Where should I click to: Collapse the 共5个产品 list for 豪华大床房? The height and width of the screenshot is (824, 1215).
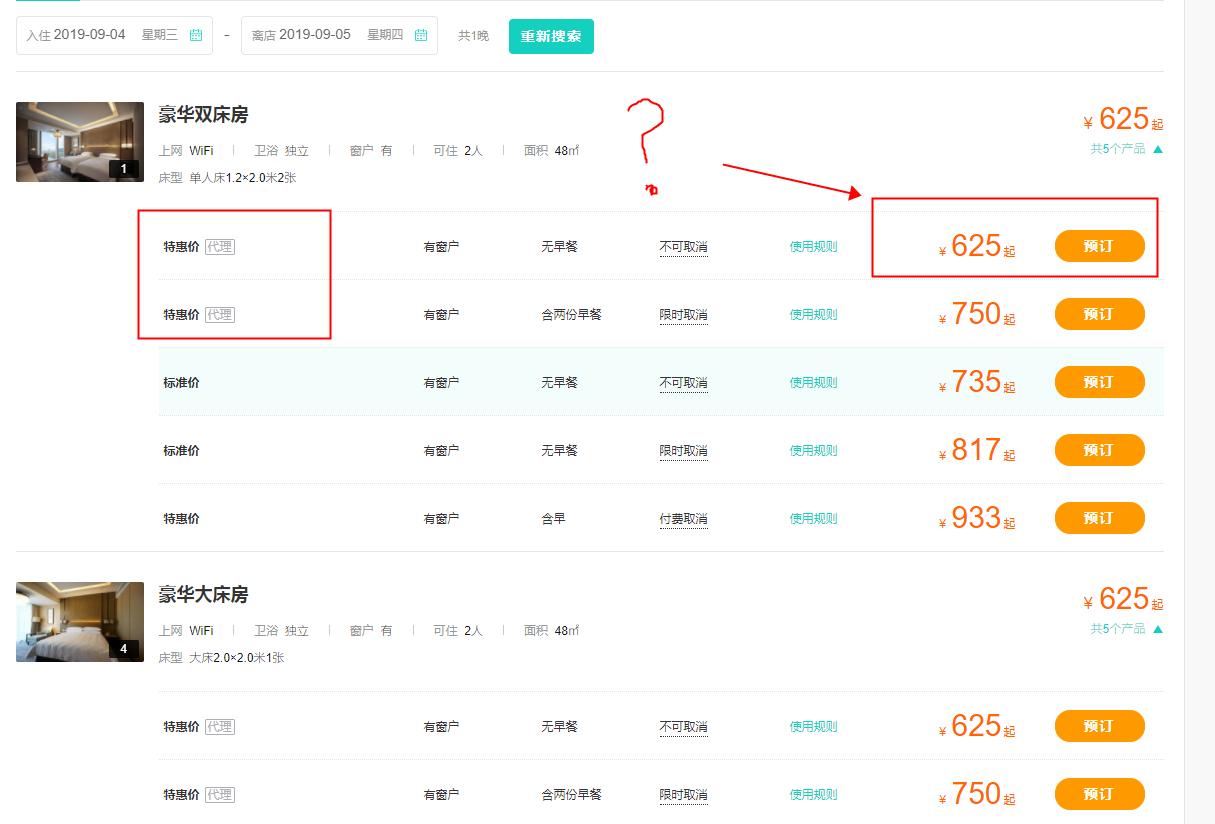point(1127,630)
